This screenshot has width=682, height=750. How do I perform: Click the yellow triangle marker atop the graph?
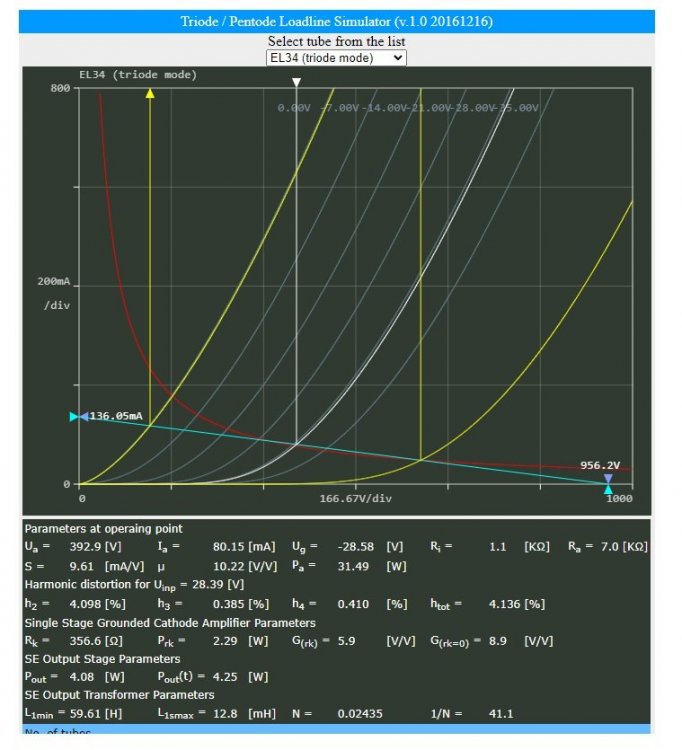pyautogui.click(x=150, y=93)
